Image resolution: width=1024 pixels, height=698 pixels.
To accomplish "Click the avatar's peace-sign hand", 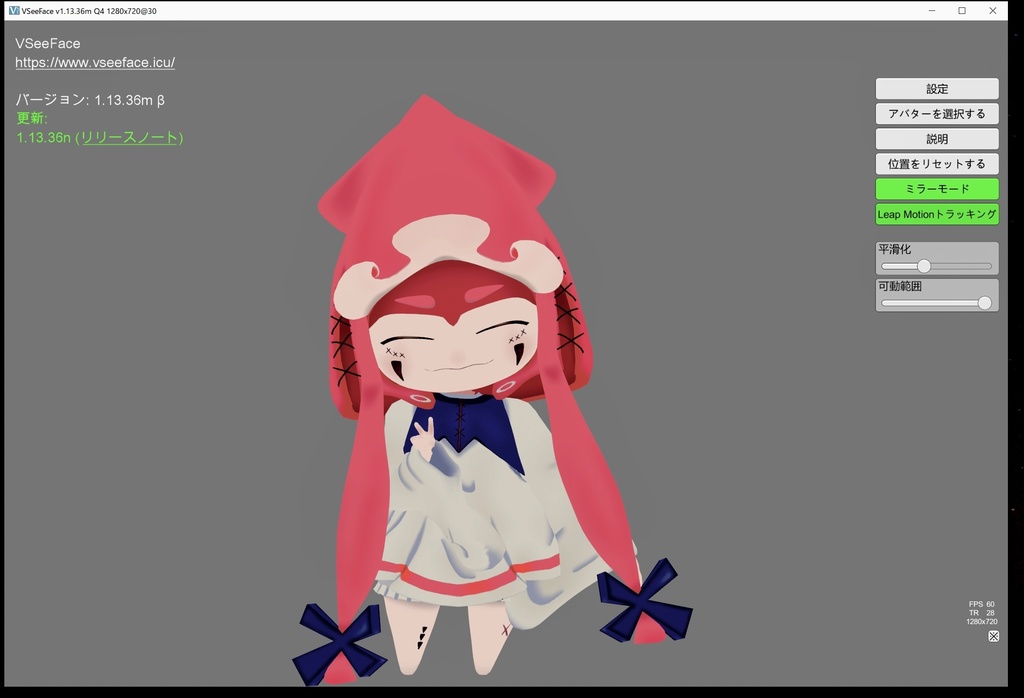I will point(424,436).
